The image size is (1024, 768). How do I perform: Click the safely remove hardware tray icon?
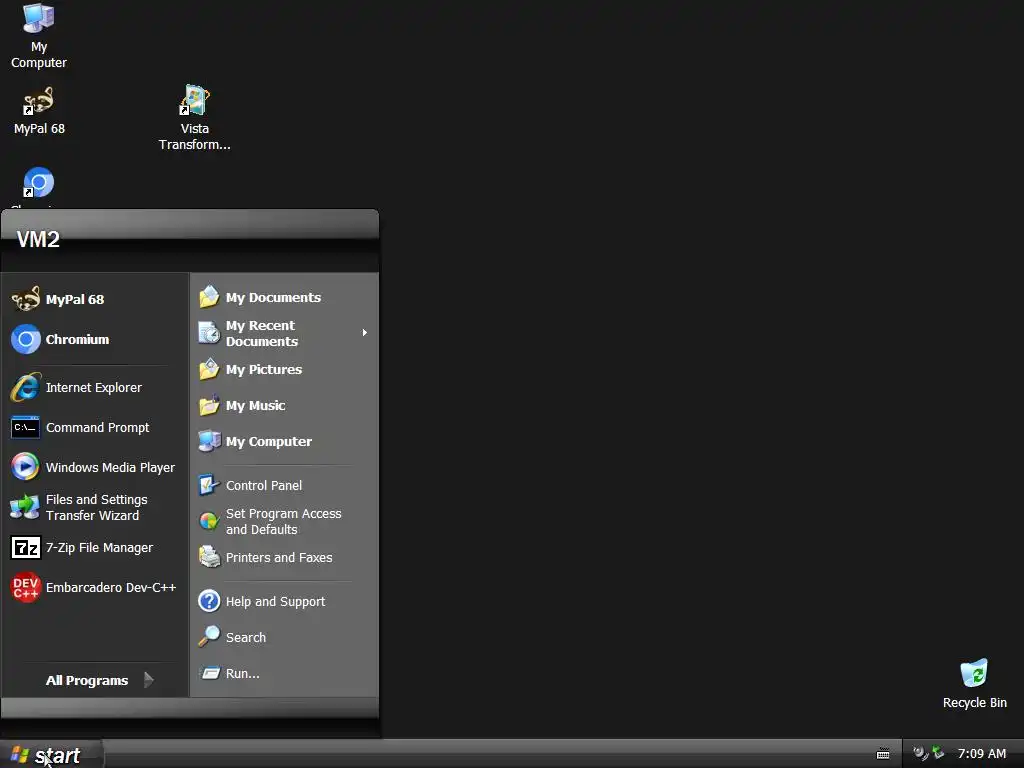click(938, 753)
